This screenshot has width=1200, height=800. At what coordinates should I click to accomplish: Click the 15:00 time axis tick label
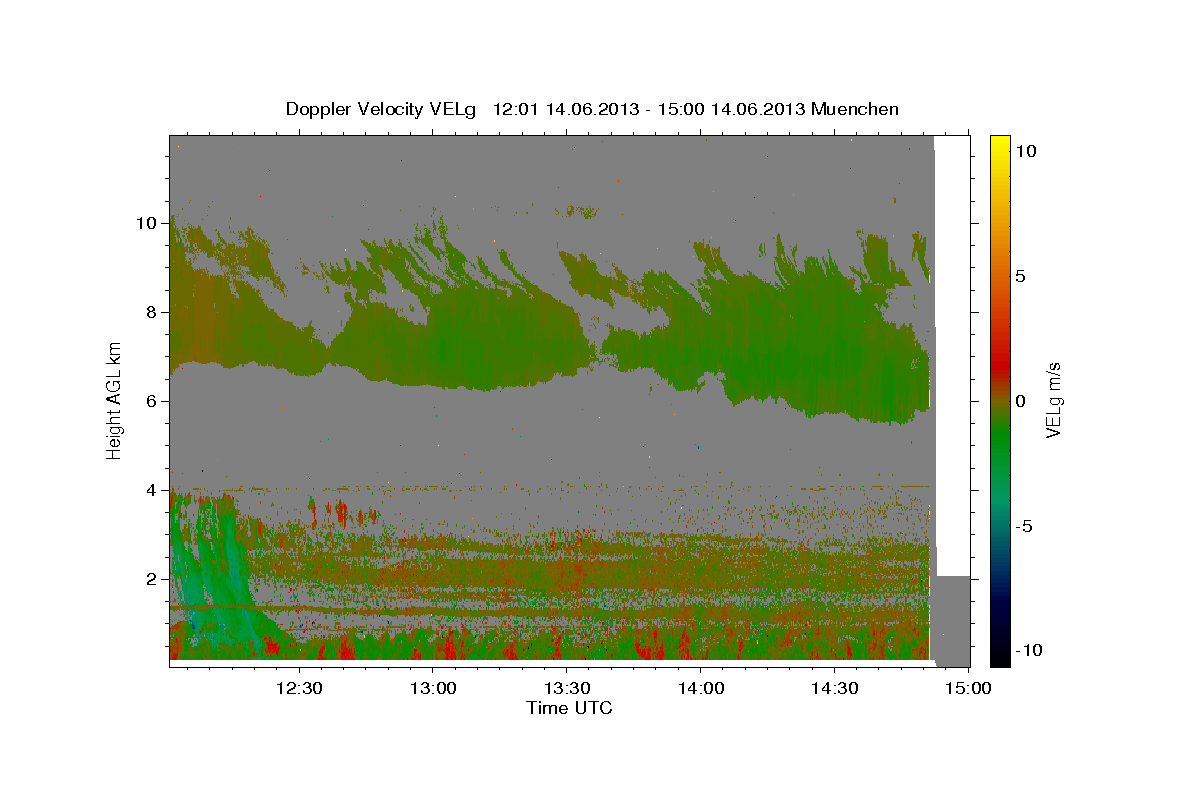pos(968,689)
